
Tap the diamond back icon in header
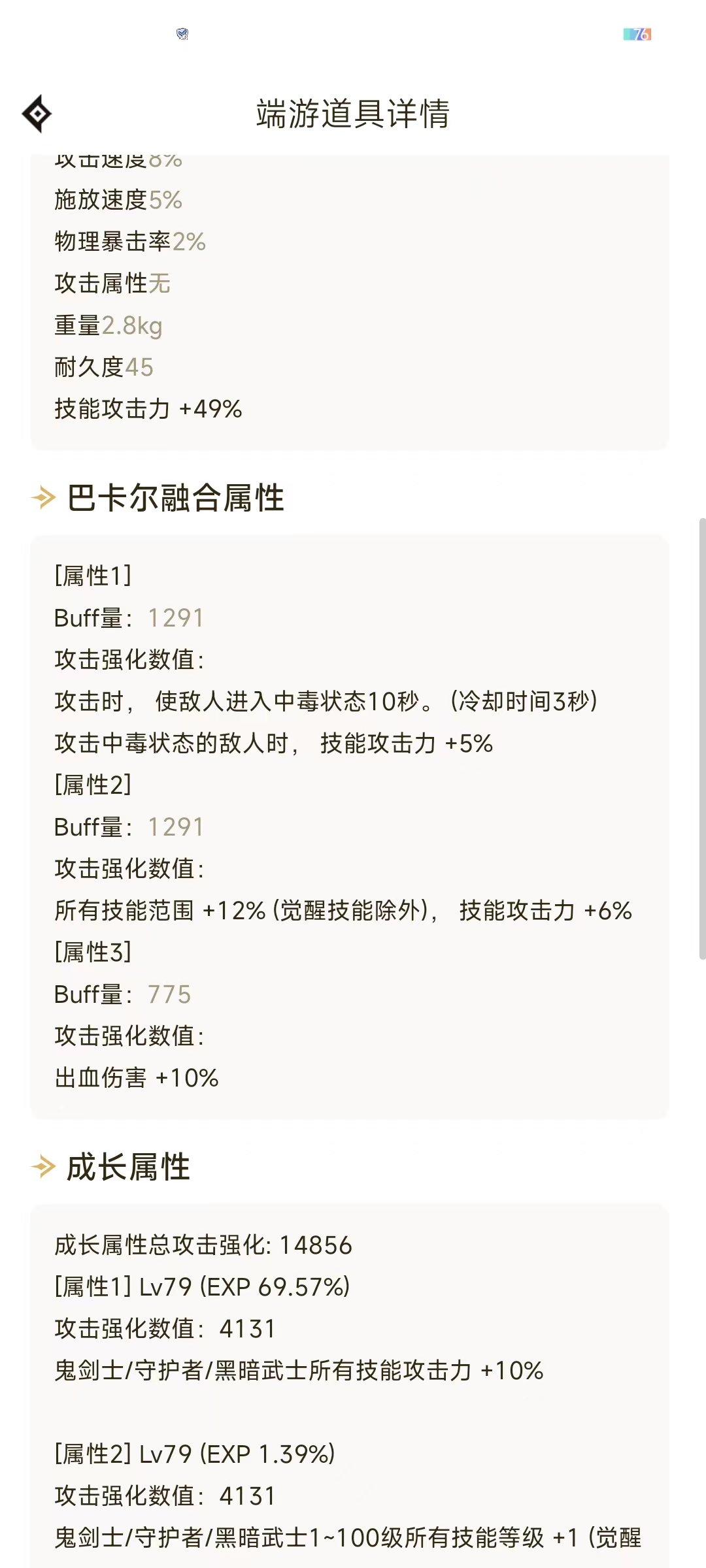tap(37, 114)
